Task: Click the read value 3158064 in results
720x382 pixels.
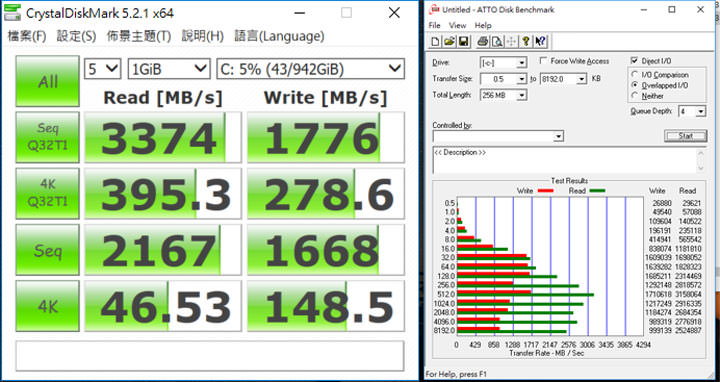Action: pos(688,294)
